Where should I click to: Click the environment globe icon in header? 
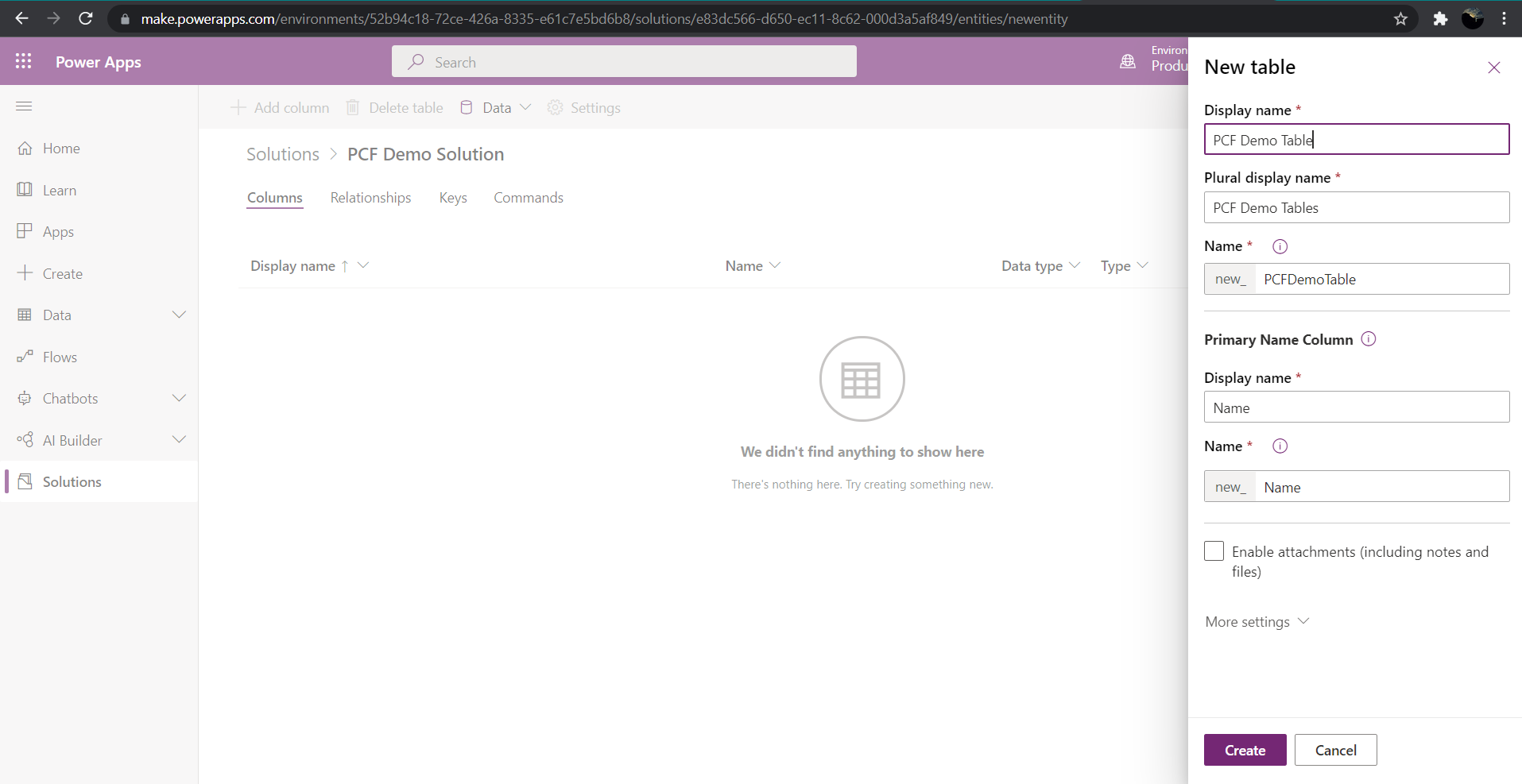[1127, 61]
